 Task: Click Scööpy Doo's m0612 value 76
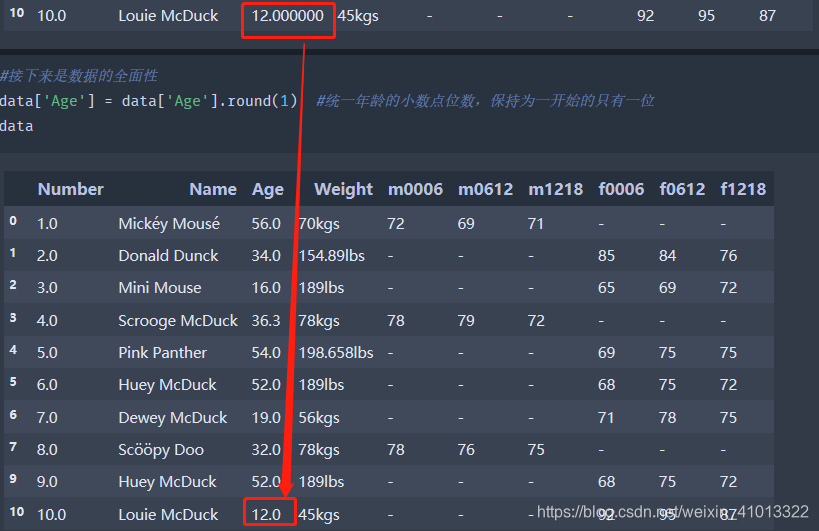466,450
